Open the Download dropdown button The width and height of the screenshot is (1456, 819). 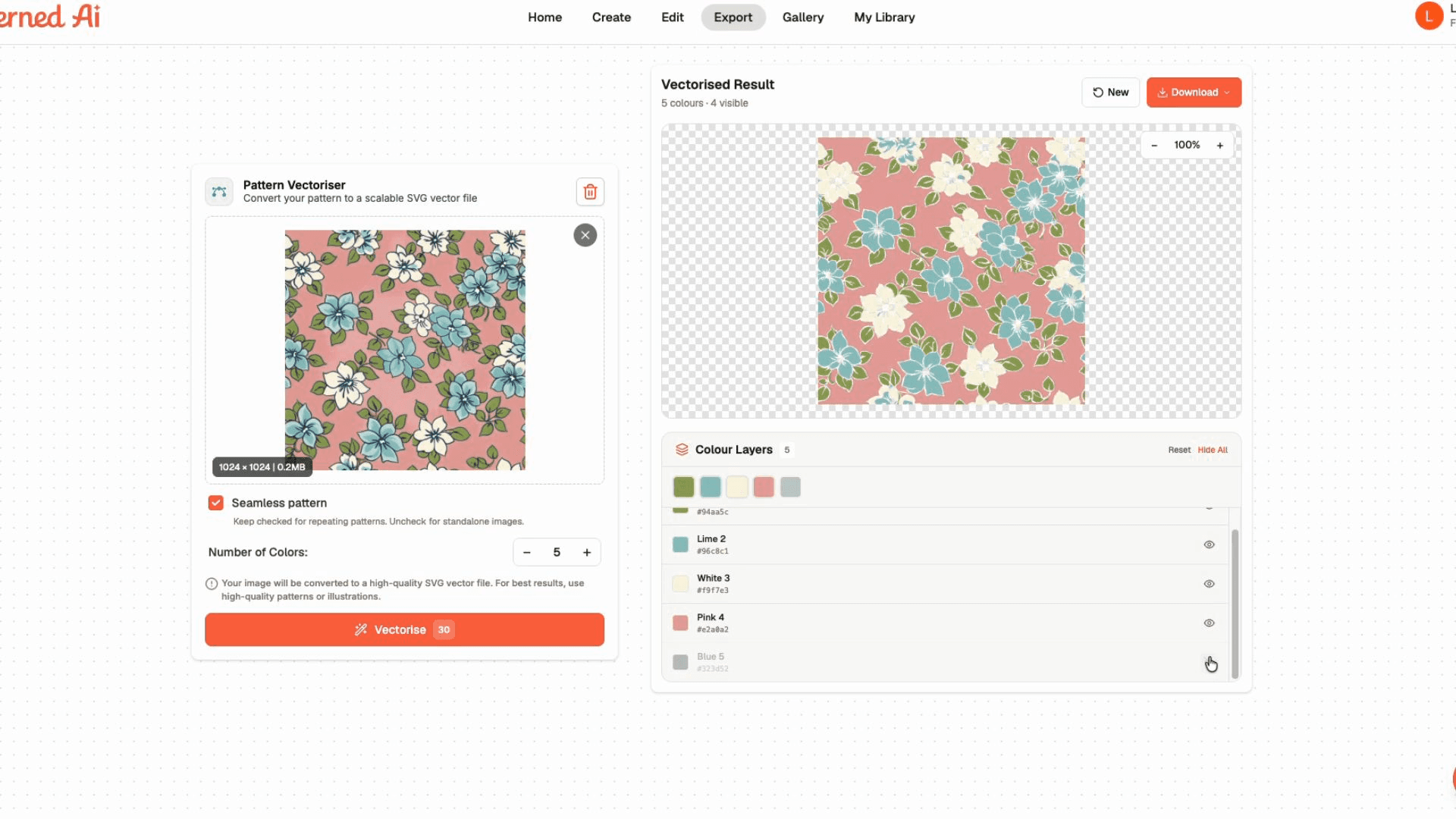click(1194, 93)
